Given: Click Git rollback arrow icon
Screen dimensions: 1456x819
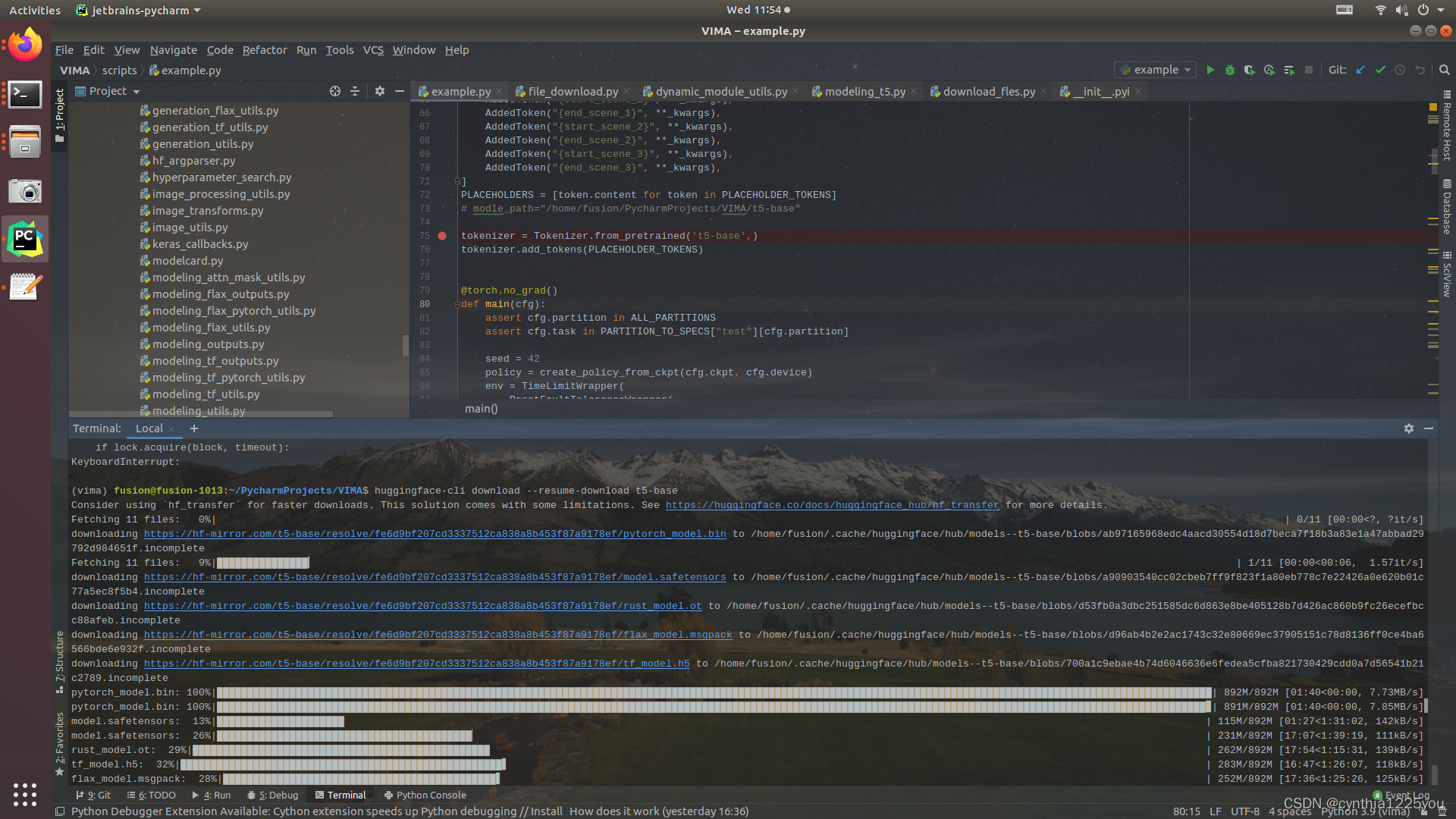Looking at the screenshot, I should (x=1420, y=70).
